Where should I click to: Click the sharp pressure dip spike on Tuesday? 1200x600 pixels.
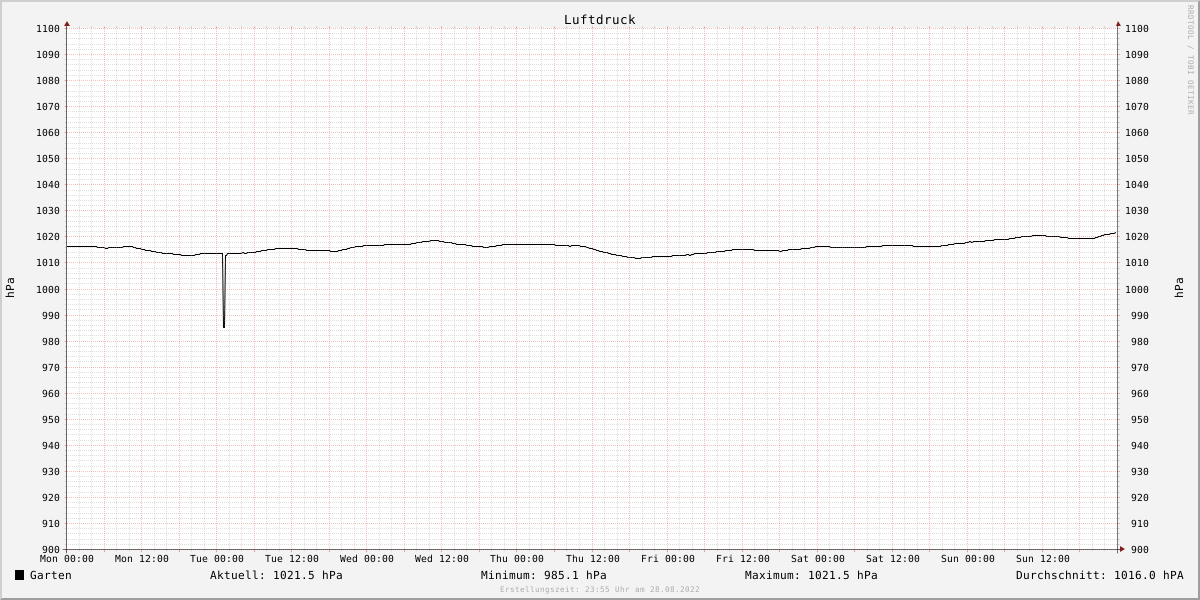tap(224, 291)
